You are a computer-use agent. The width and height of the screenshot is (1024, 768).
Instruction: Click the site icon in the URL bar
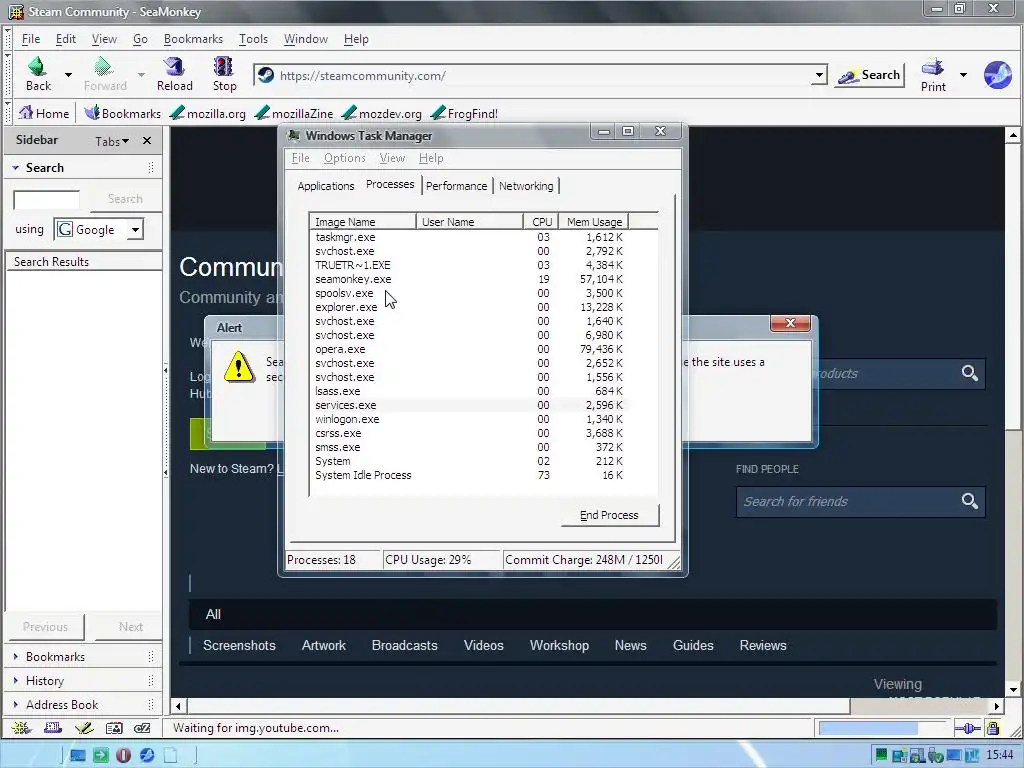tap(265, 75)
